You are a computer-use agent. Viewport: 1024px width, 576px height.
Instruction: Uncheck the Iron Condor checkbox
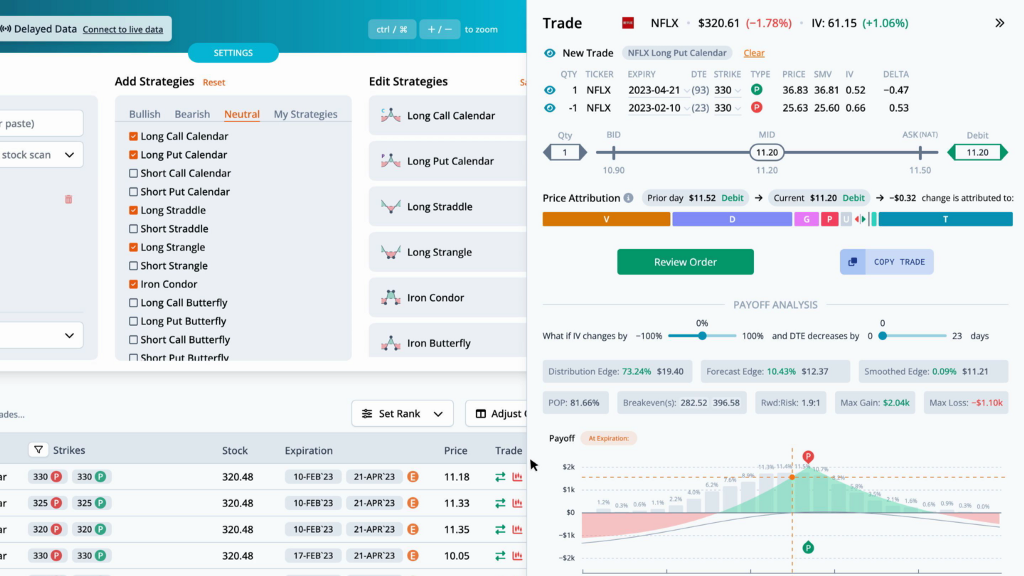133,284
